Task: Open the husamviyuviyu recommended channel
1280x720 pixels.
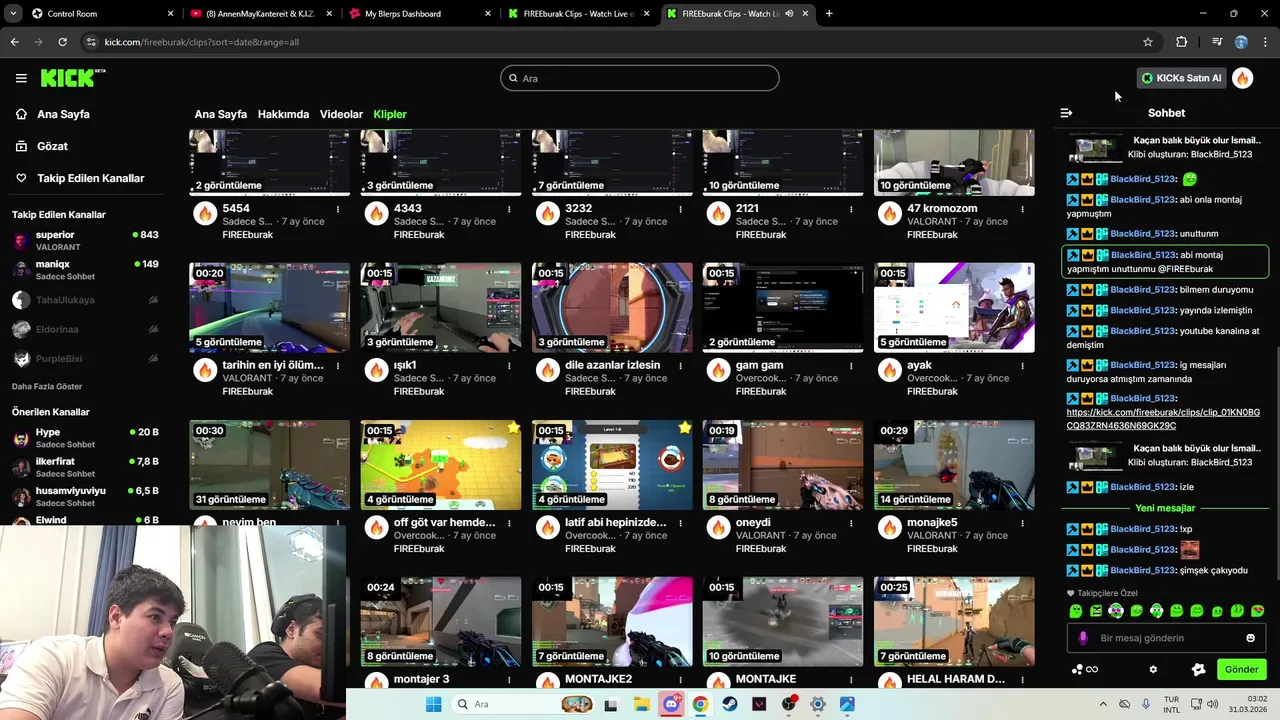Action: tap(85, 496)
